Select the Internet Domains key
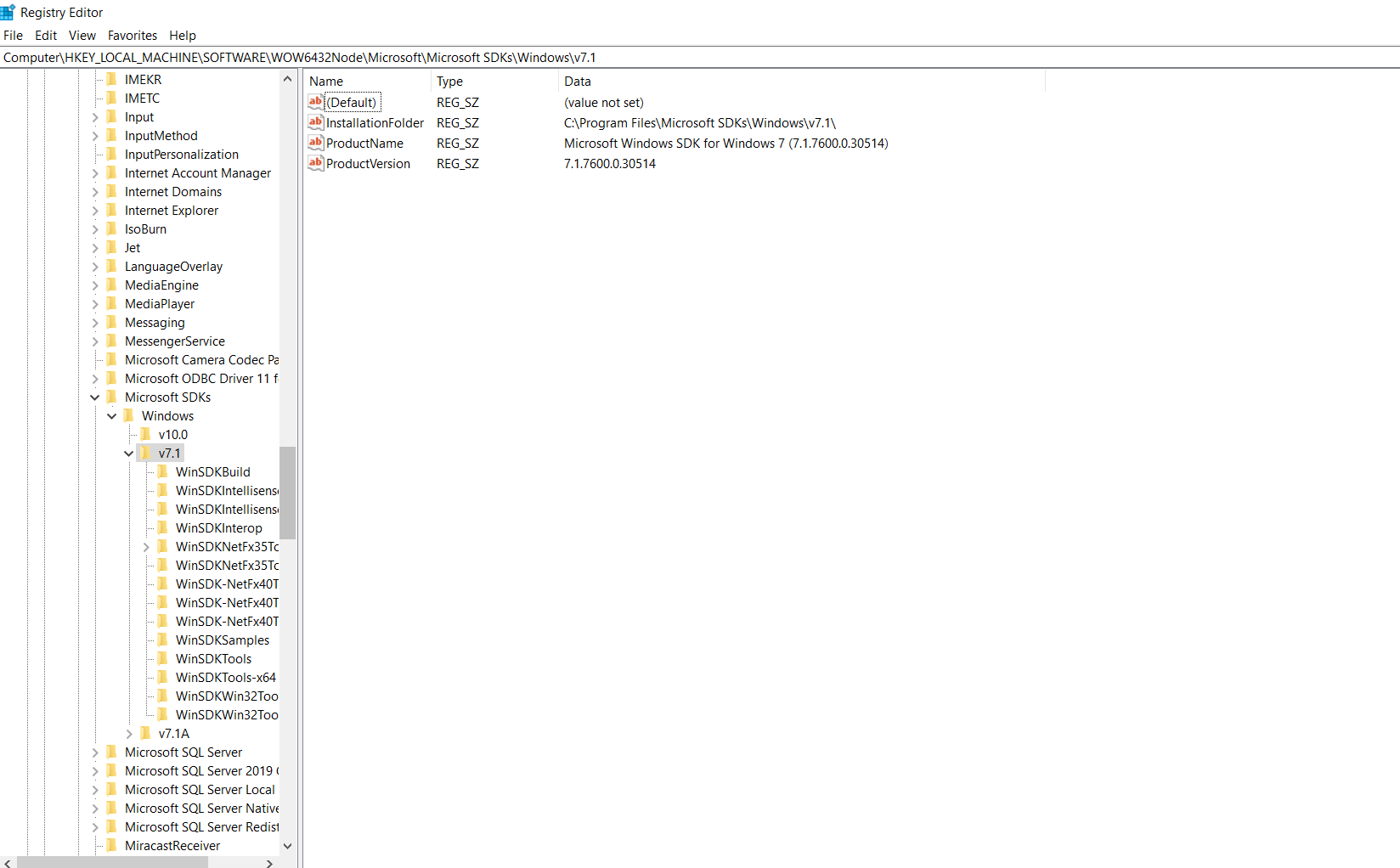Image resolution: width=1400 pixels, height=868 pixels. pos(173,191)
